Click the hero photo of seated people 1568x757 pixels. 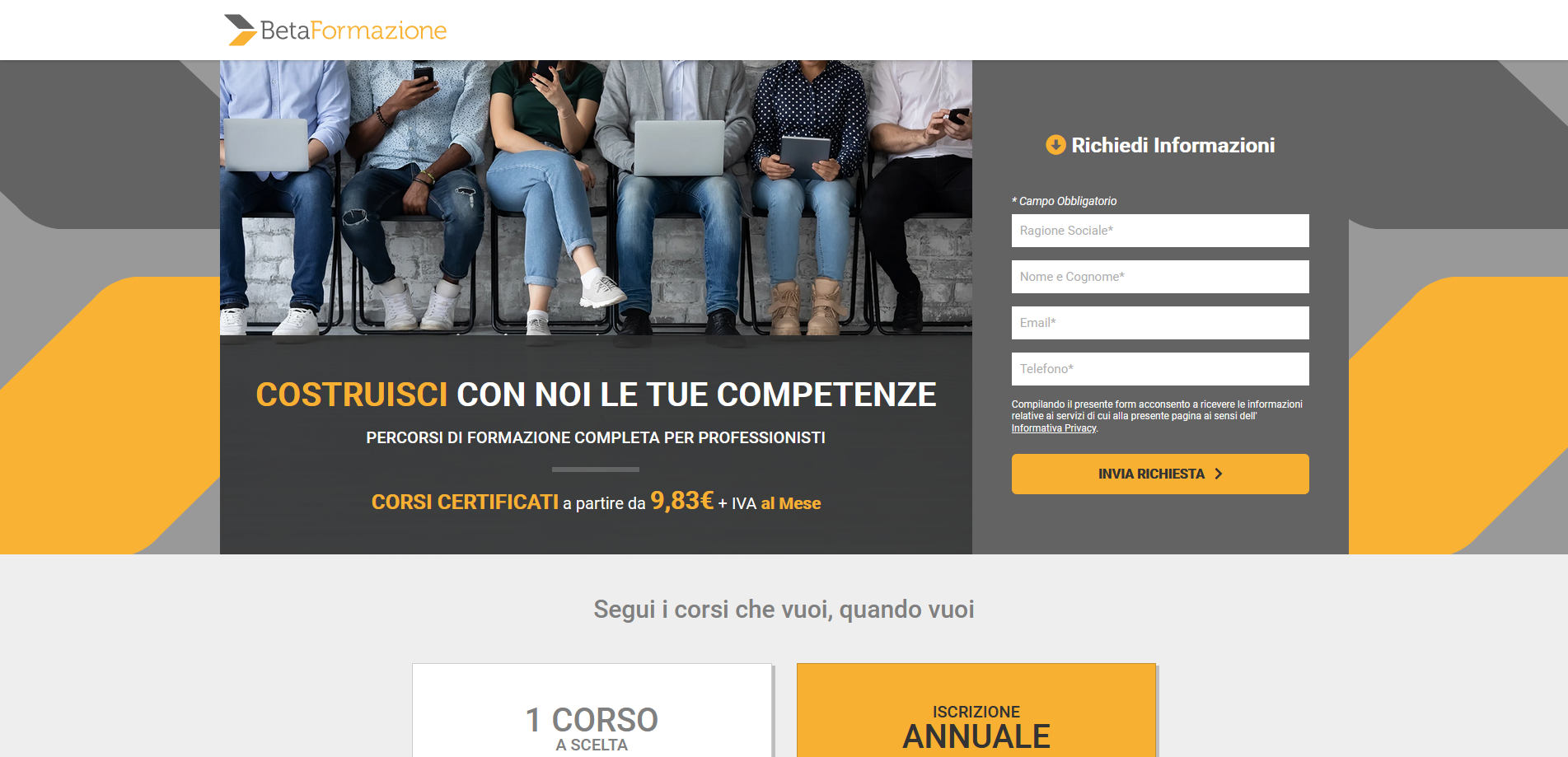[x=596, y=198]
